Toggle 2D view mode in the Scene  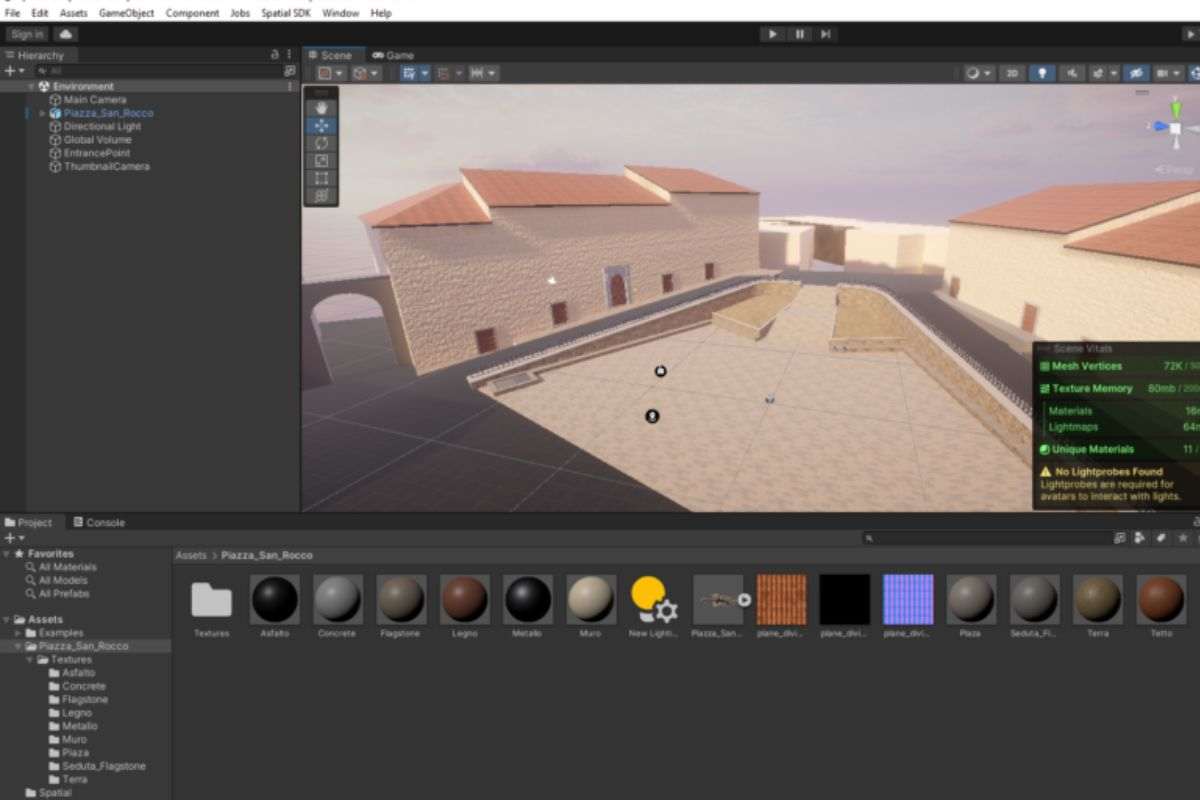tap(1013, 73)
